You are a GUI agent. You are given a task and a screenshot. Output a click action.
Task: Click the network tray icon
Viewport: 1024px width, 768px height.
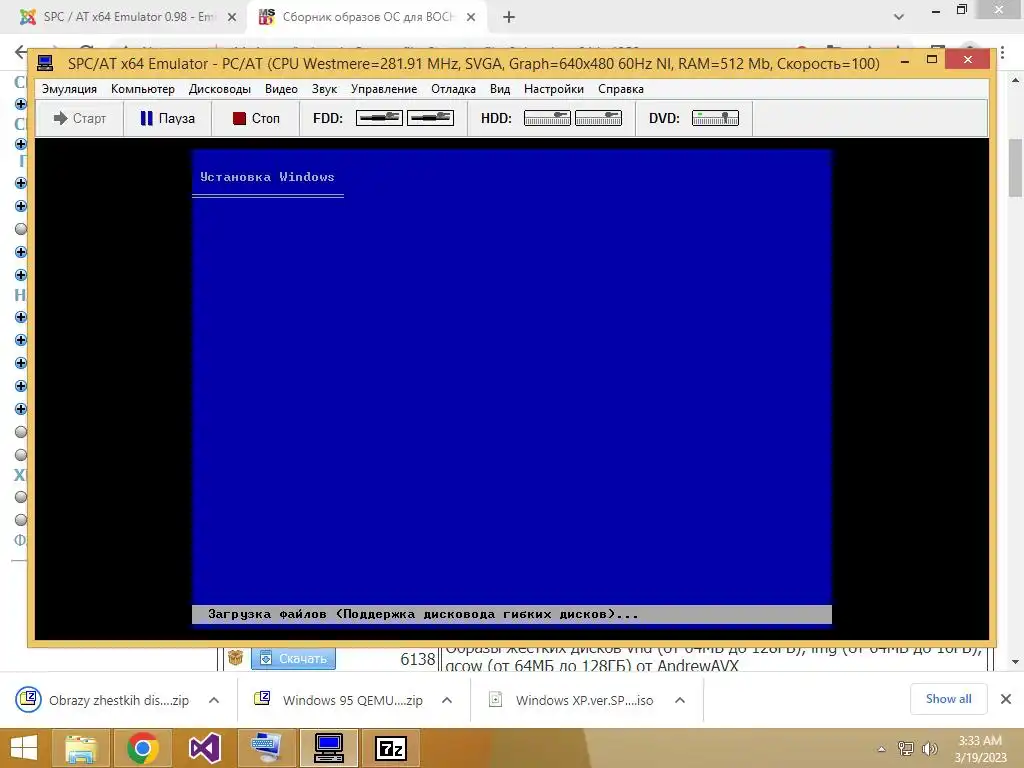click(906, 749)
